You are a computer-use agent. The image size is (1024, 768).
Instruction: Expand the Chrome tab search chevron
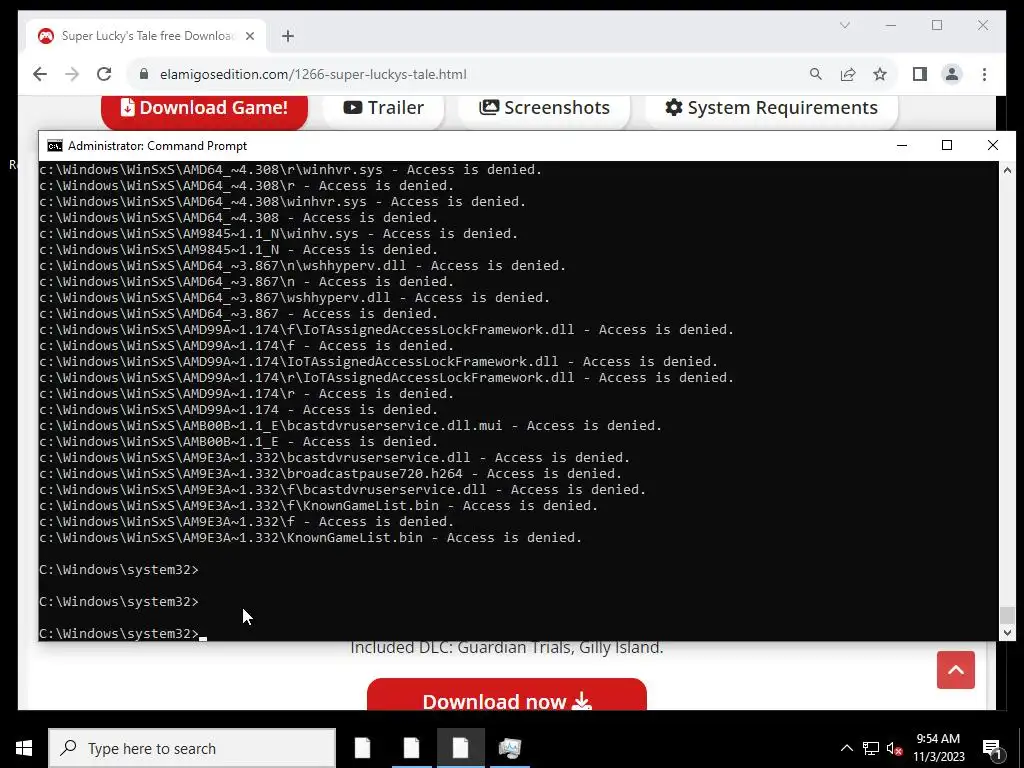coord(844,25)
